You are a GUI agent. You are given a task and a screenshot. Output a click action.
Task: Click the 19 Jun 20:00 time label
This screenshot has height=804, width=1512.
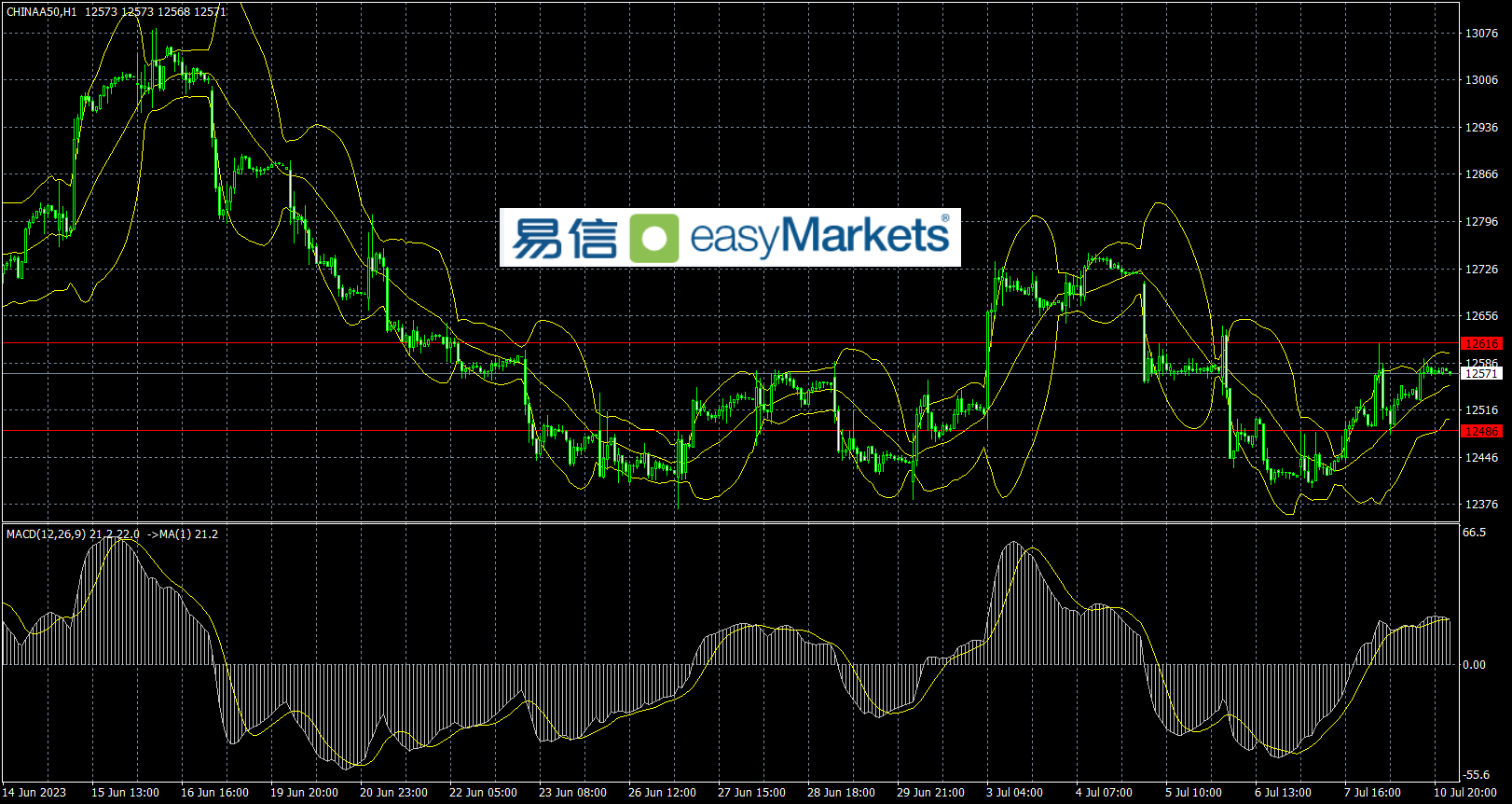pyautogui.click(x=304, y=793)
